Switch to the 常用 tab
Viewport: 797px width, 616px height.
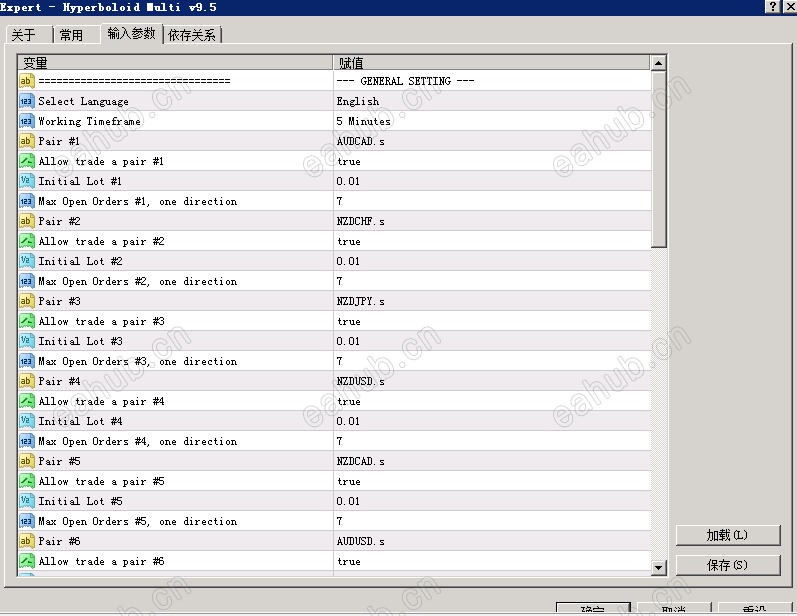(76, 35)
